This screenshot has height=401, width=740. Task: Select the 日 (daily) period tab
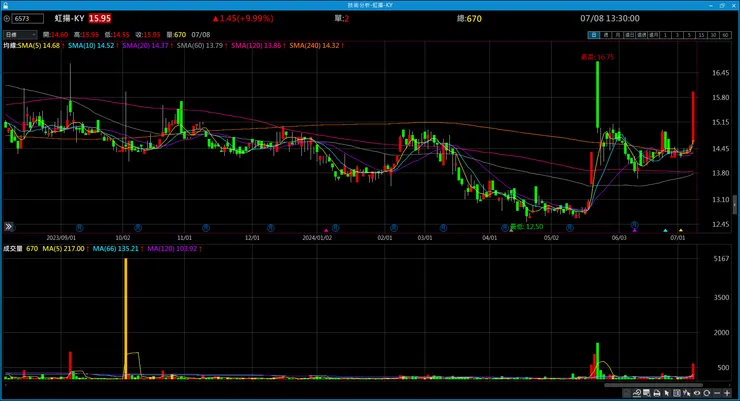(x=594, y=35)
